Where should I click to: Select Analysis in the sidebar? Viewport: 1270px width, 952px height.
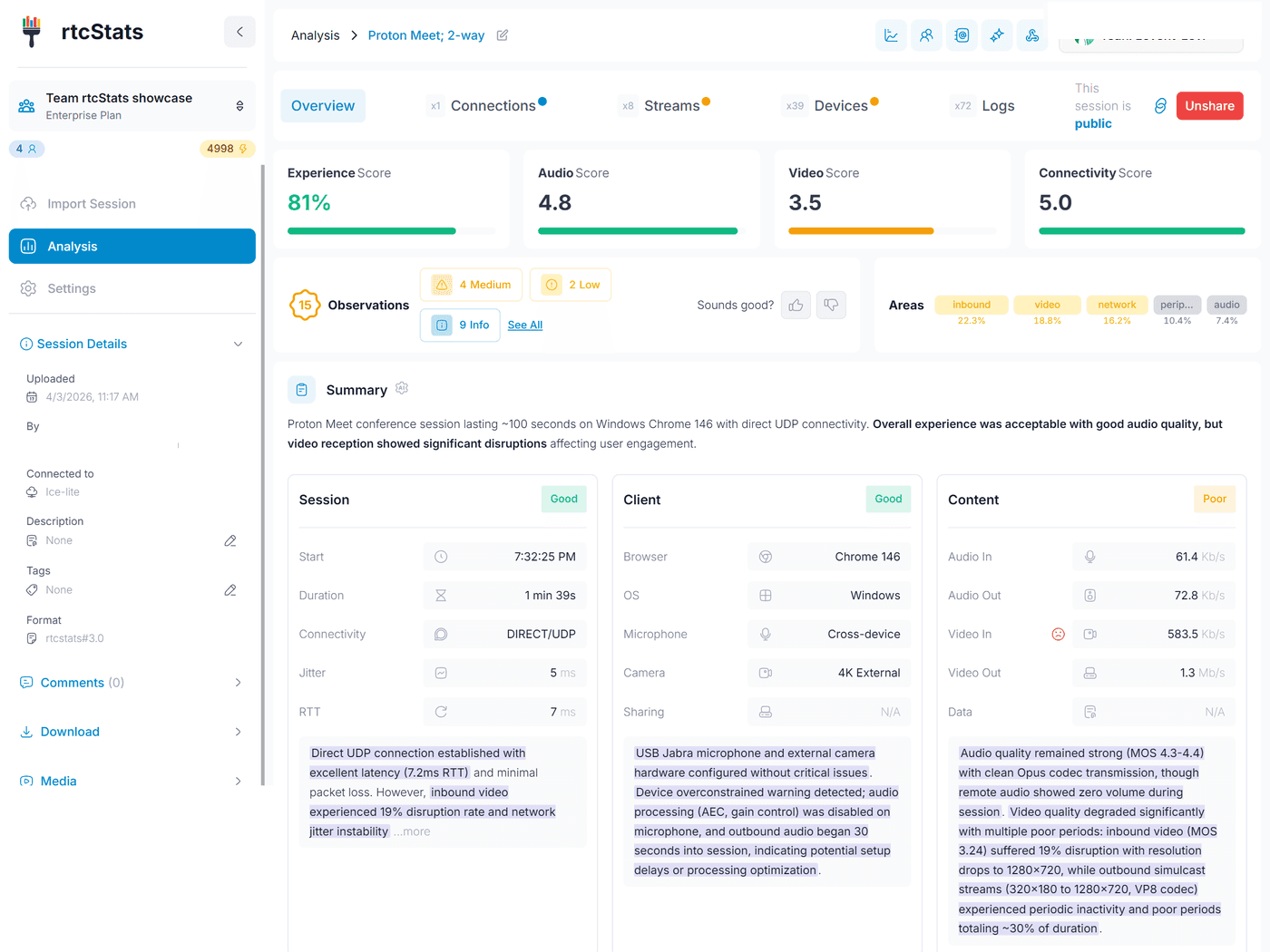tap(132, 247)
